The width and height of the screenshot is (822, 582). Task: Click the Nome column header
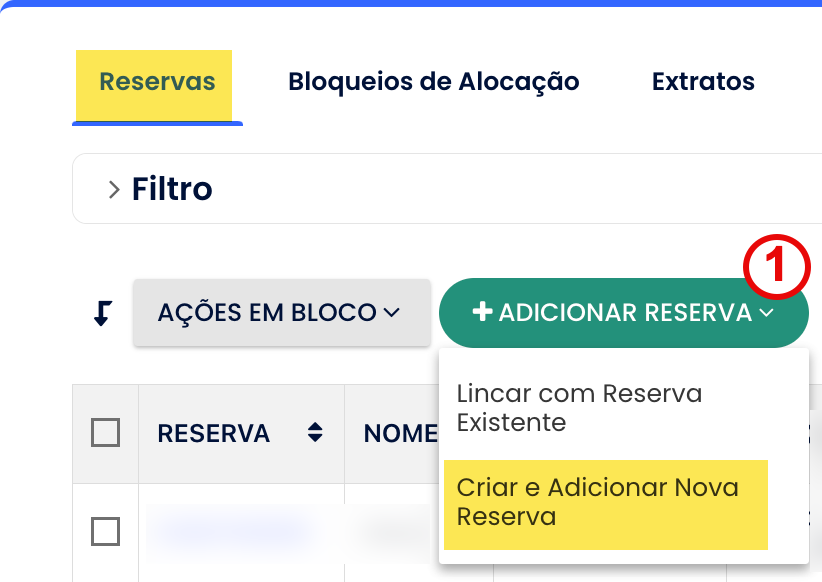pos(400,433)
